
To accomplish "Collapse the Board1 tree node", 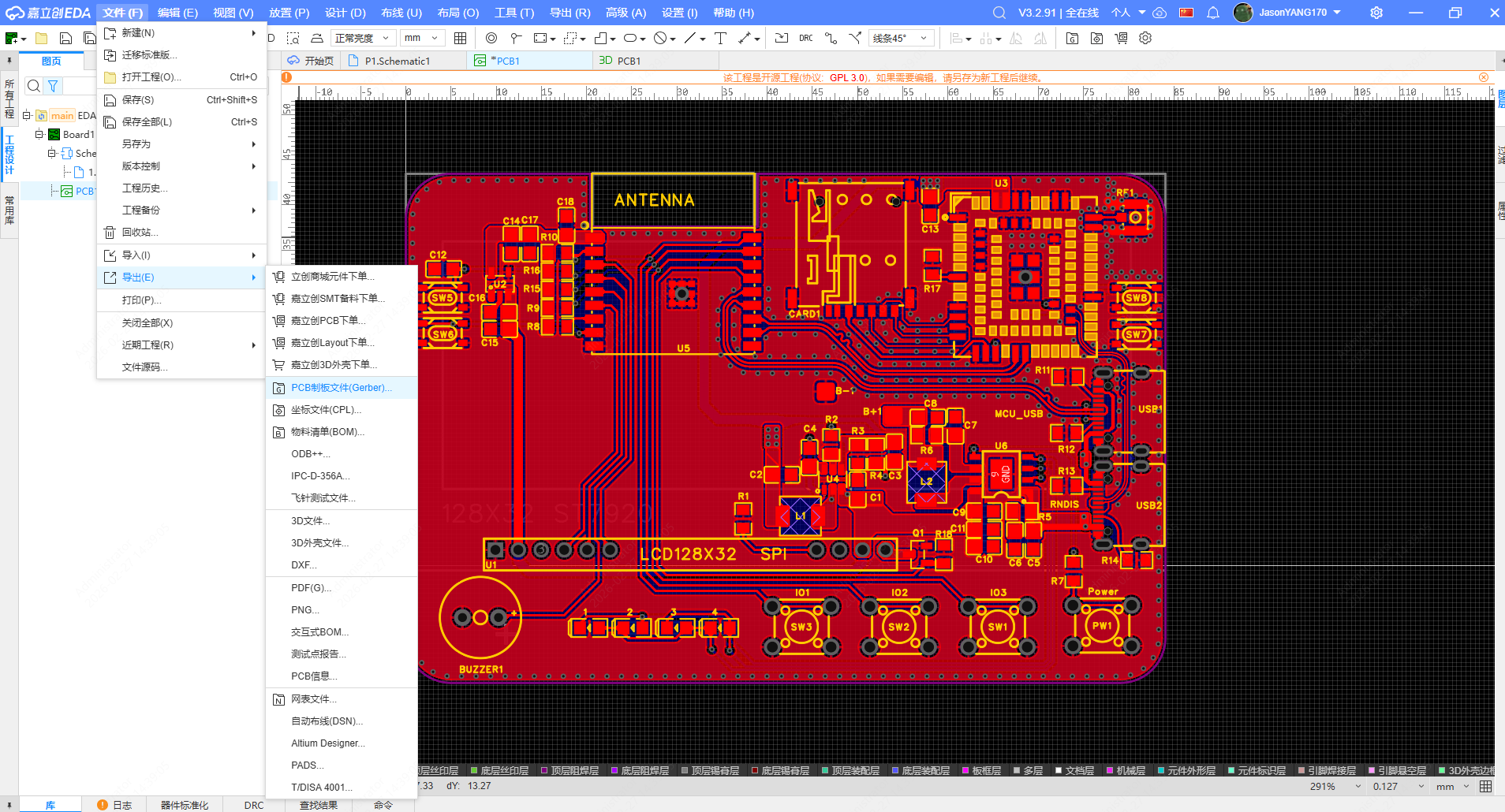I will 39,134.
